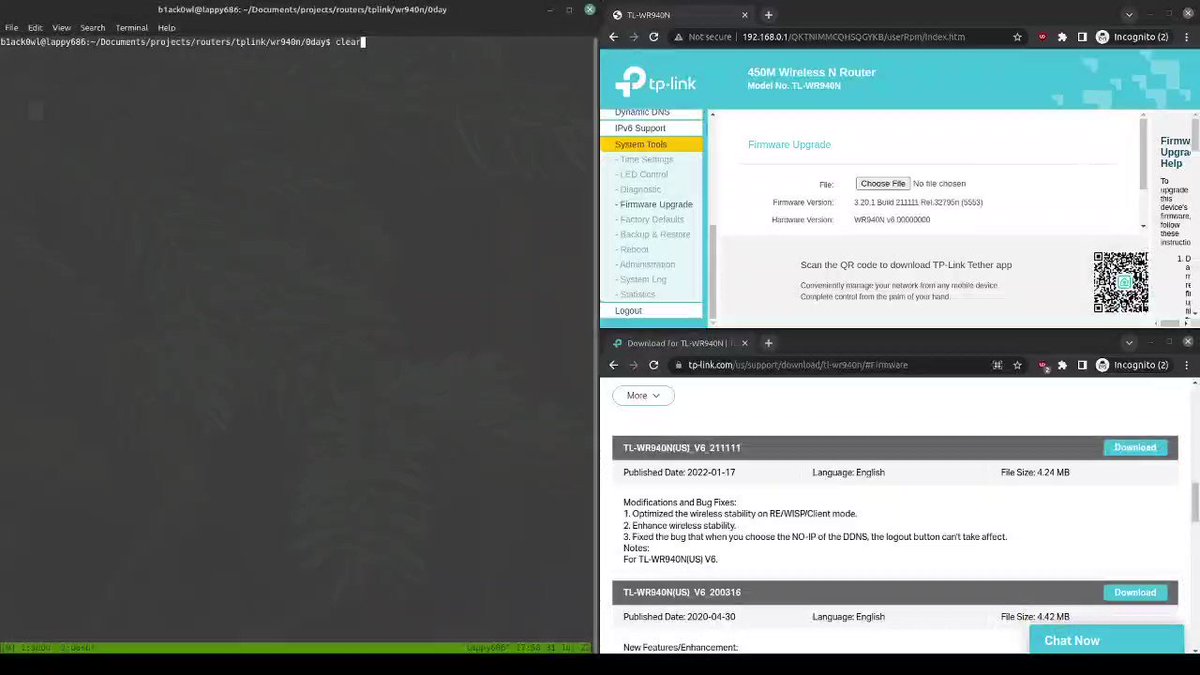
Task: Open the terminal View menu
Action: (61, 28)
